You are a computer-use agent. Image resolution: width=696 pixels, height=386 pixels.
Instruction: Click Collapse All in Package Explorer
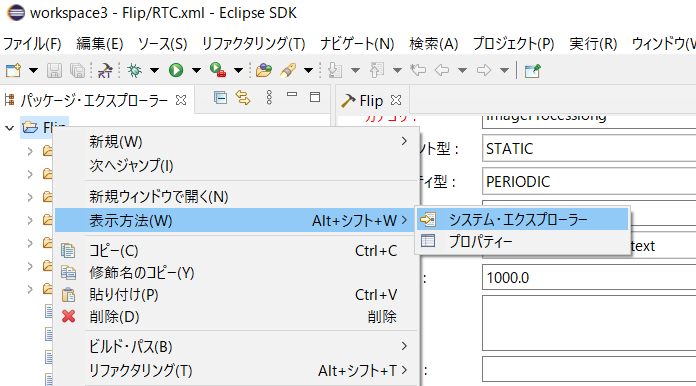point(220,97)
